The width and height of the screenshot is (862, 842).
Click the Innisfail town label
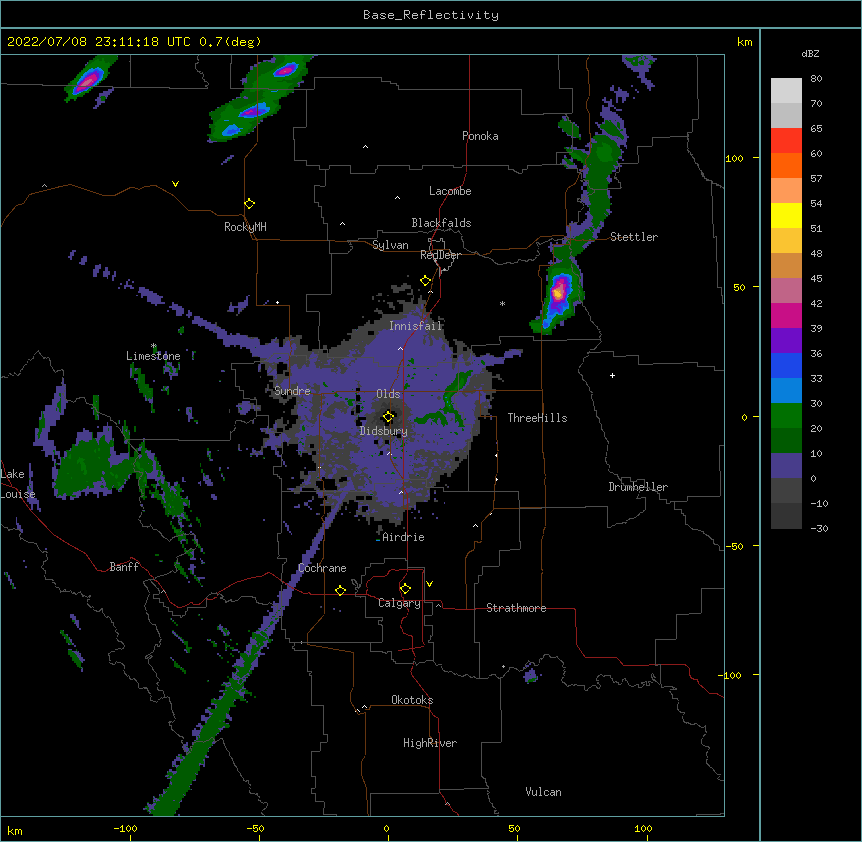415,326
